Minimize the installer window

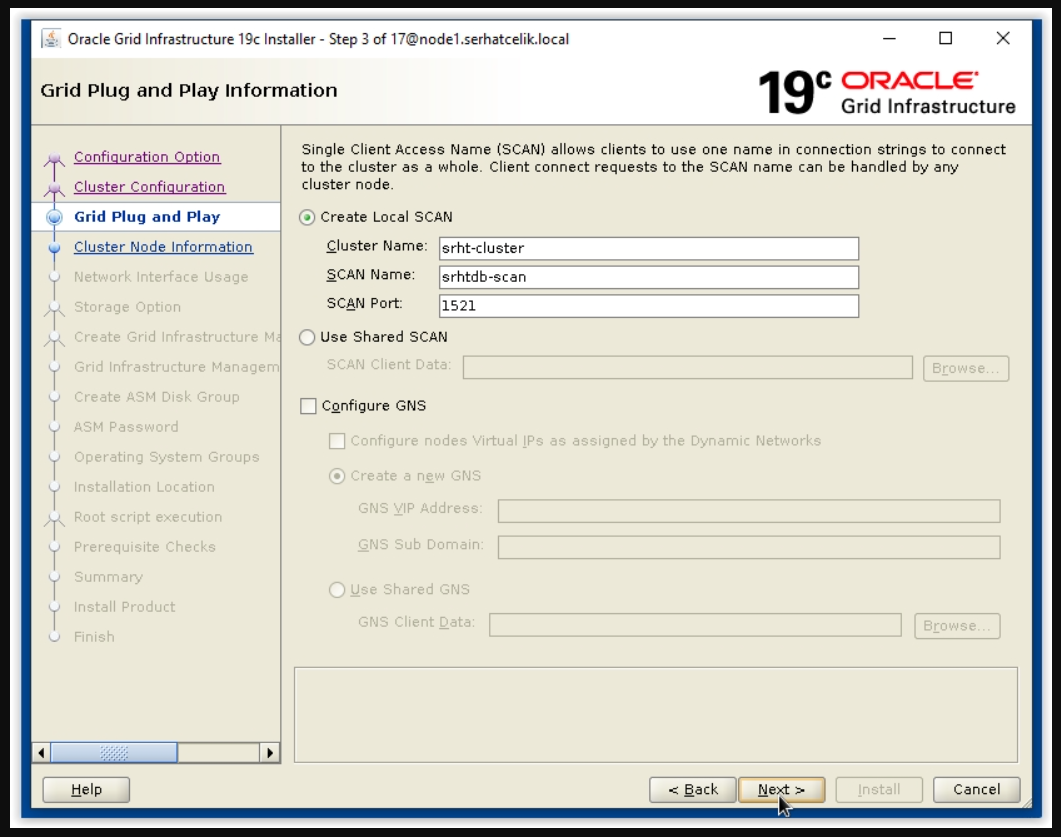890,39
